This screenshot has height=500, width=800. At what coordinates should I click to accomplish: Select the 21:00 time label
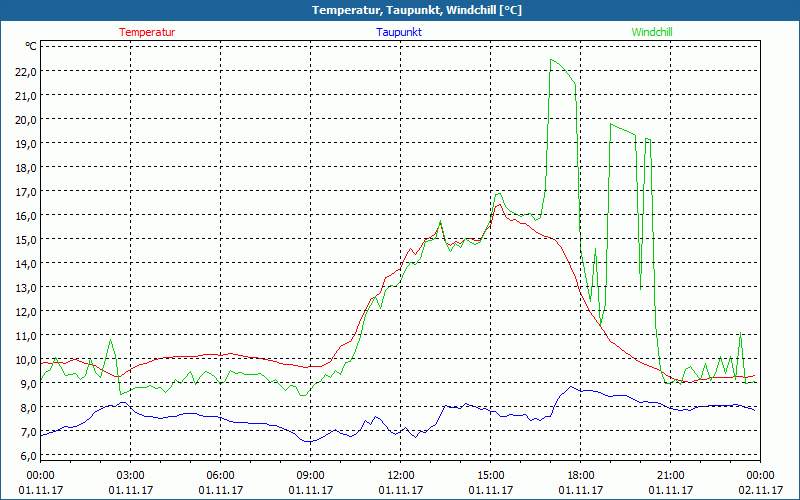(670, 475)
